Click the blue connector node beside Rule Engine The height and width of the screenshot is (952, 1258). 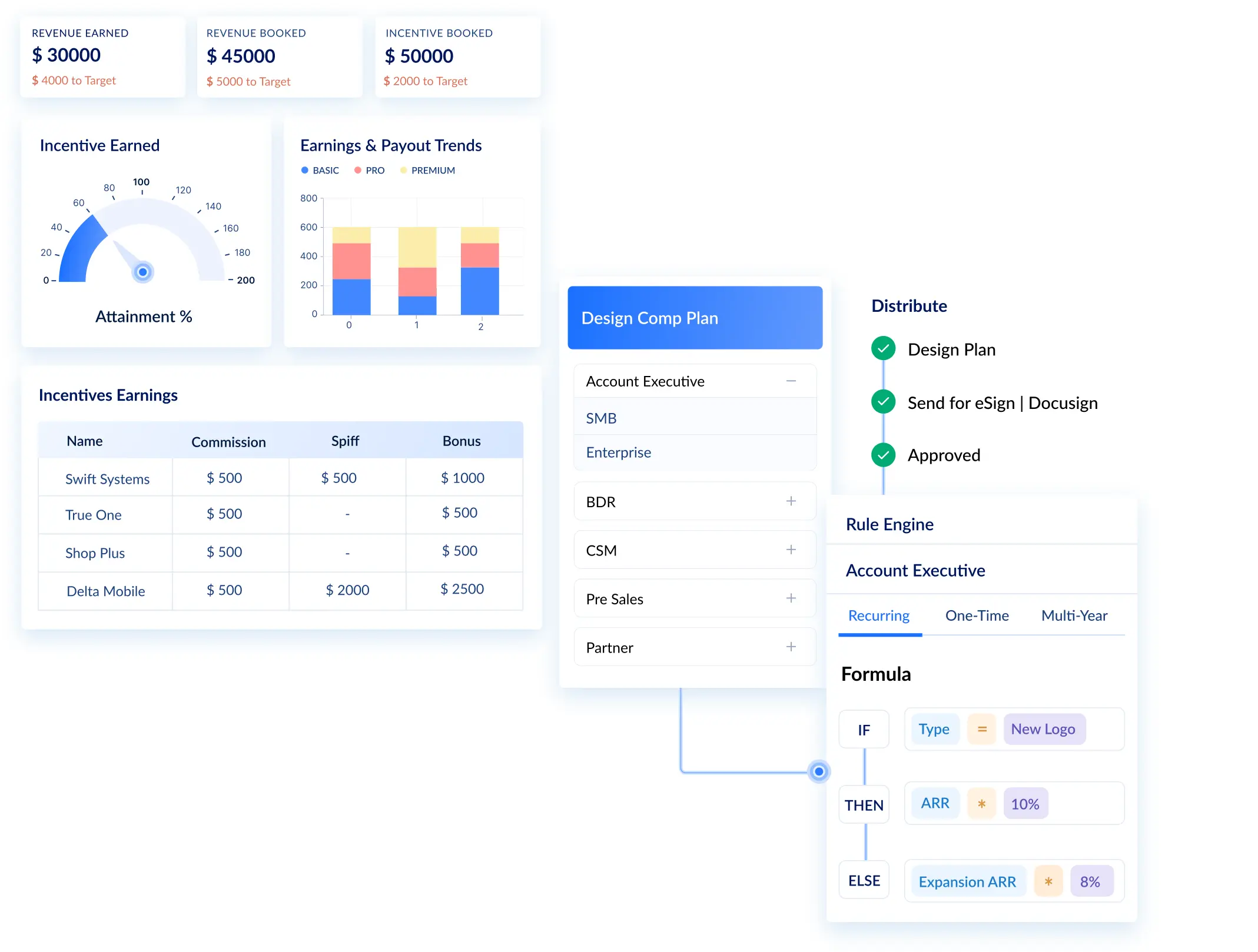coord(819,771)
